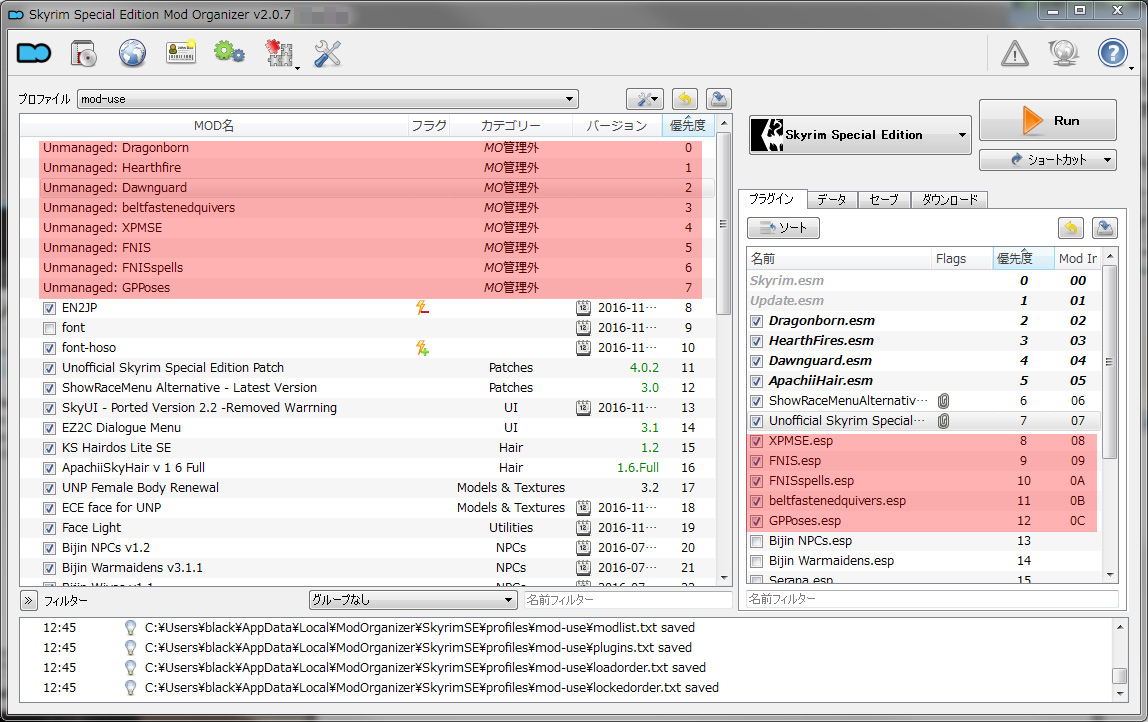Click calendar version icon for ECE face for UNP
Image resolution: width=1148 pixels, height=722 pixels.
[x=583, y=507]
